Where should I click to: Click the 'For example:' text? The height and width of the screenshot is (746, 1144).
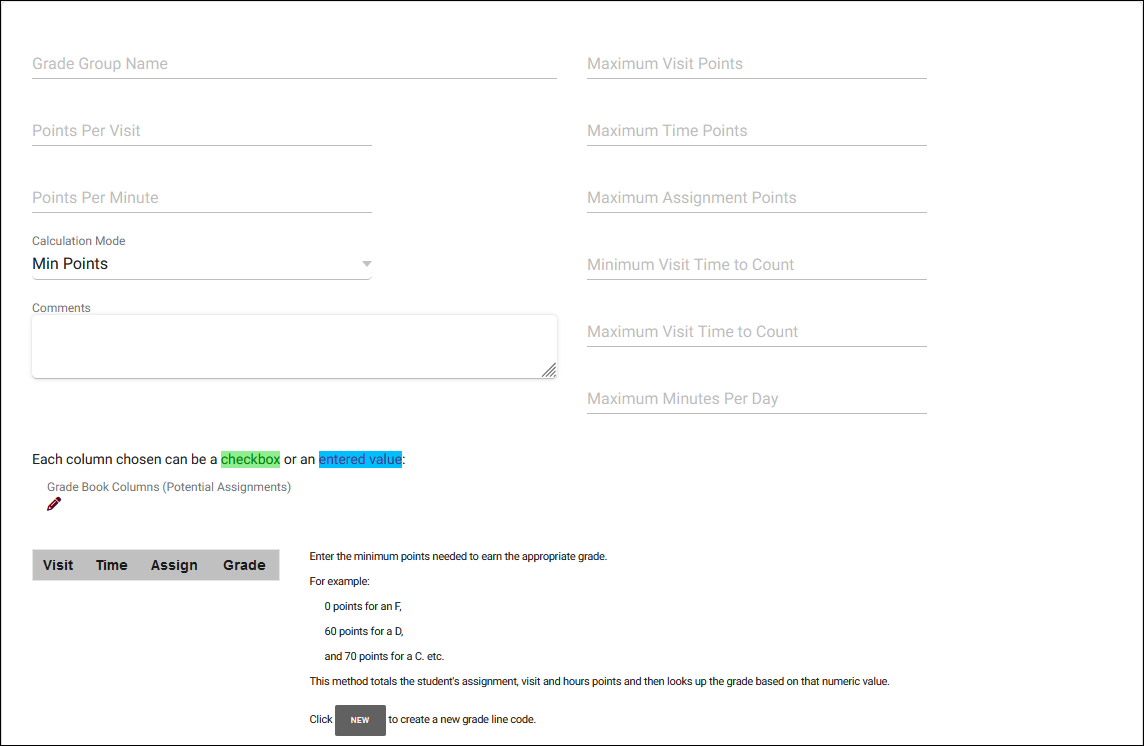pyautogui.click(x=339, y=582)
